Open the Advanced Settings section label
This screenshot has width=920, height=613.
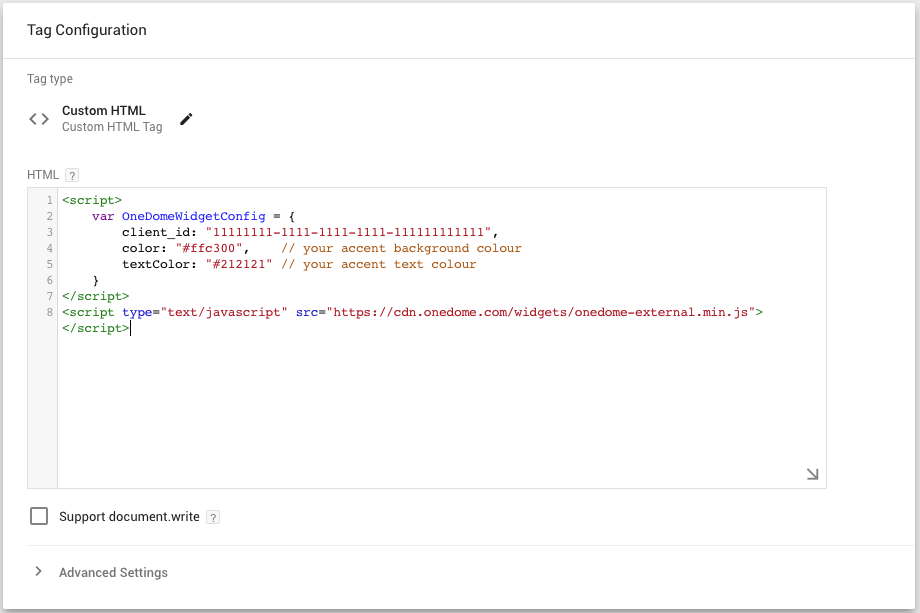113,573
